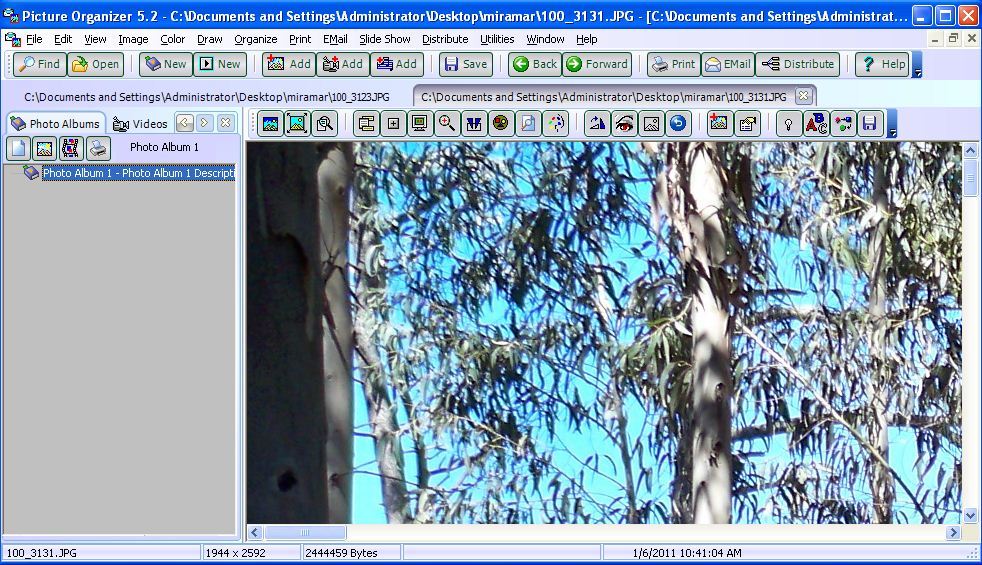
Task: Click the Forward navigation button
Action: pyautogui.click(x=597, y=64)
